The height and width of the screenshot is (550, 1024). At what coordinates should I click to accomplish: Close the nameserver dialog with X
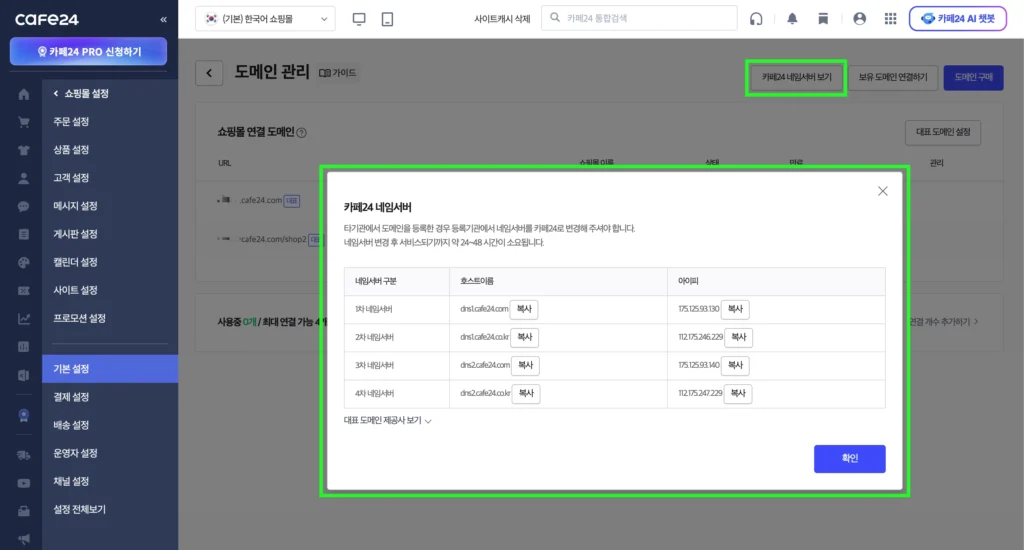(882, 191)
